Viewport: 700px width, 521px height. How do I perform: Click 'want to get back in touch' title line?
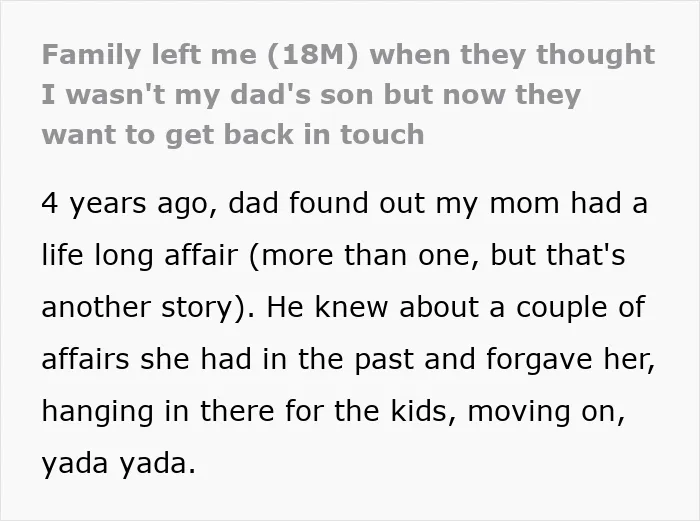[233, 135]
